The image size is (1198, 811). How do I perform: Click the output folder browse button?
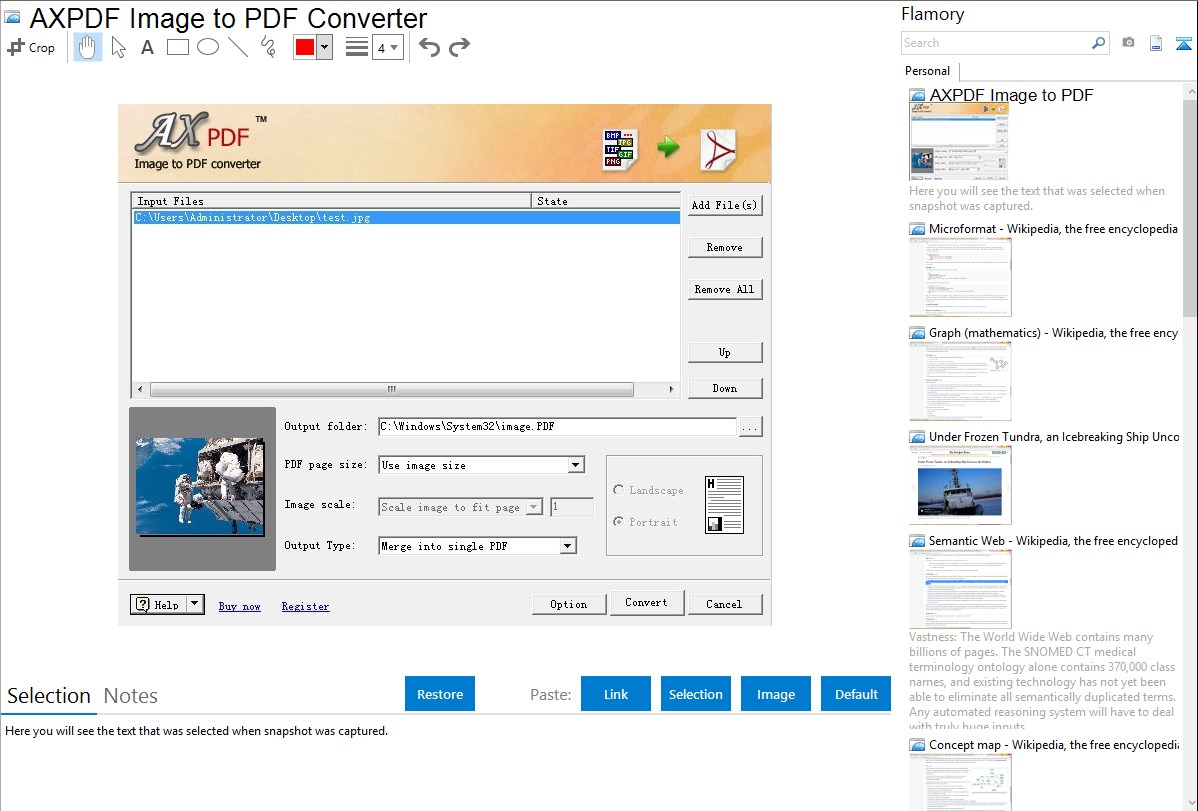coord(750,427)
